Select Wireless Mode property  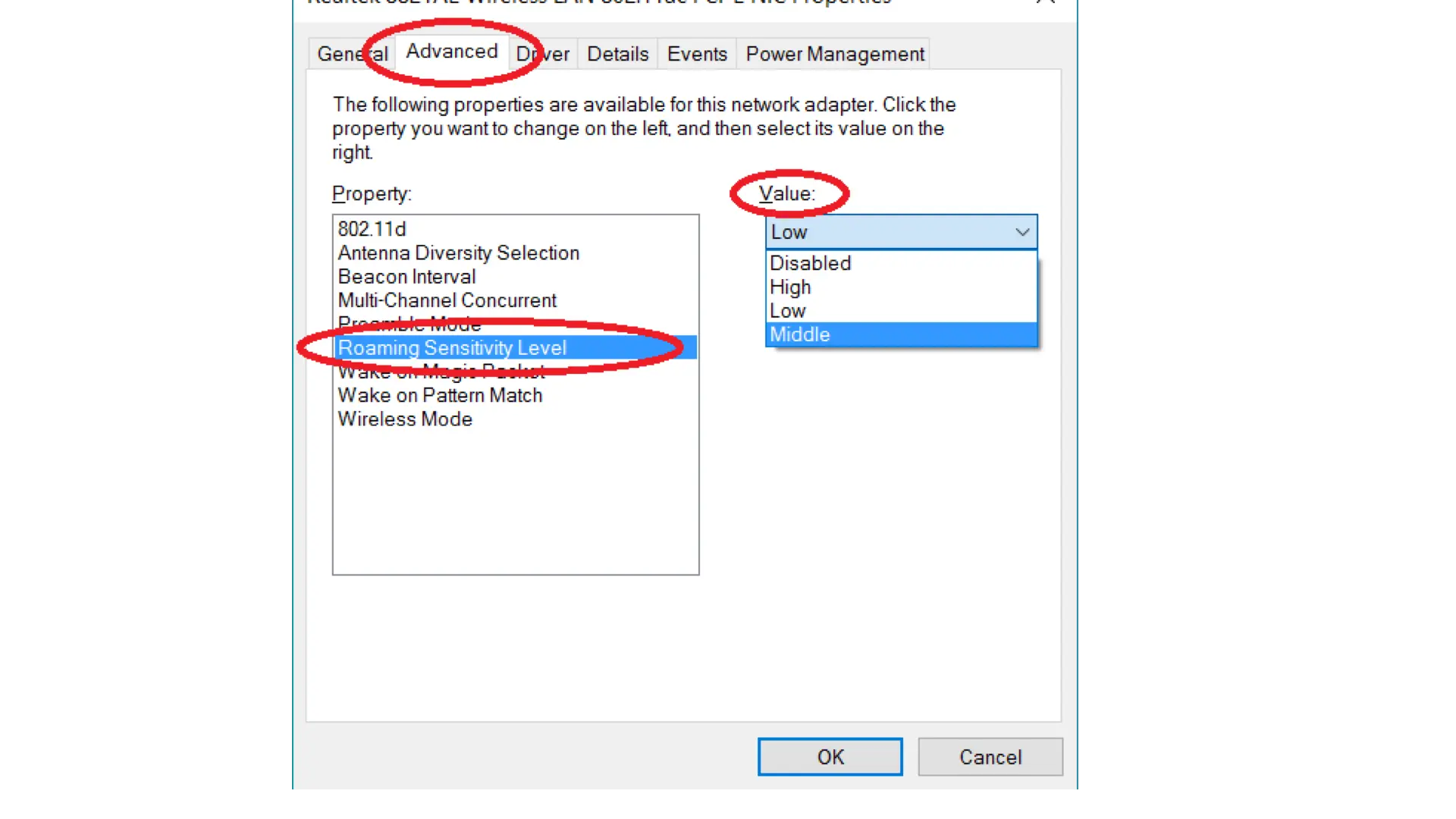coord(405,419)
